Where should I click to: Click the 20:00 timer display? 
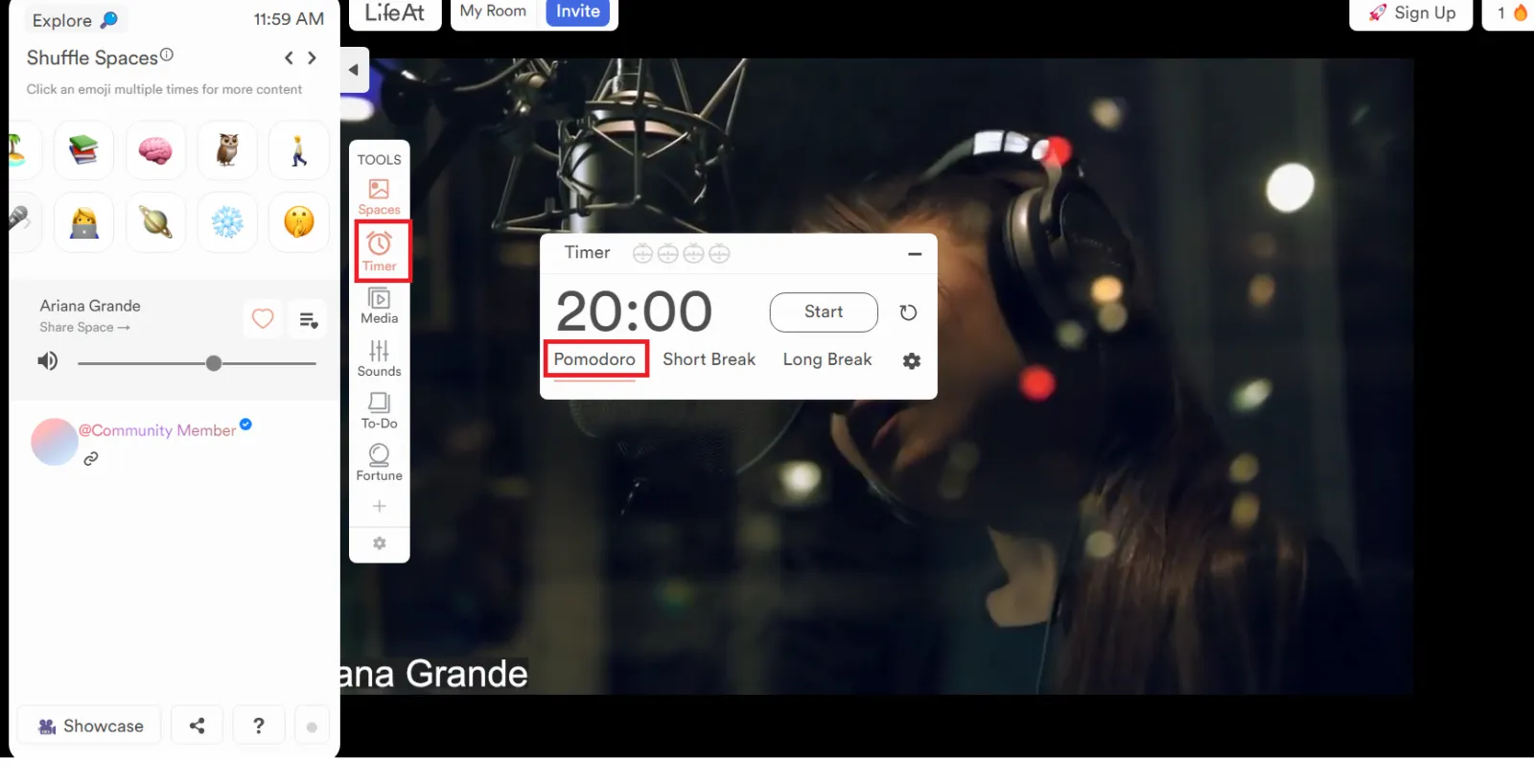pyautogui.click(x=635, y=311)
